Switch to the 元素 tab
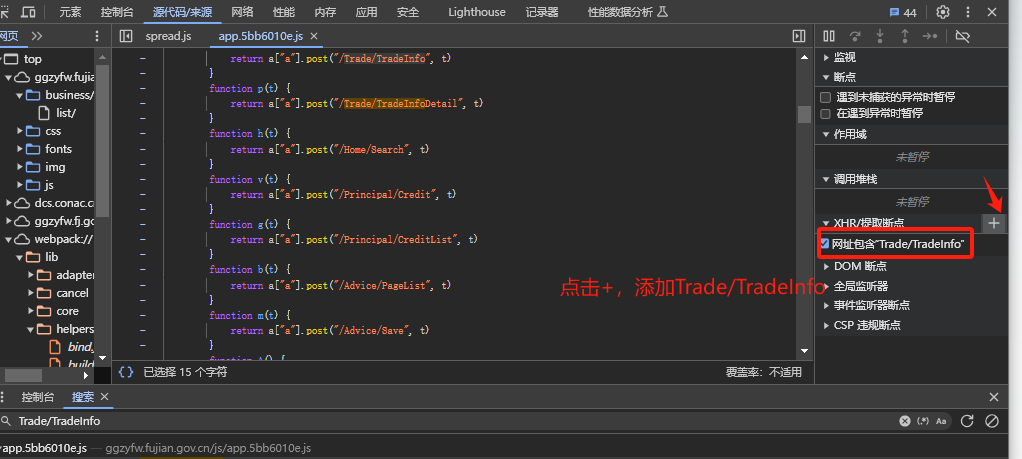The width and height of the screenshot is (1022, 459). tap(70, 12)
